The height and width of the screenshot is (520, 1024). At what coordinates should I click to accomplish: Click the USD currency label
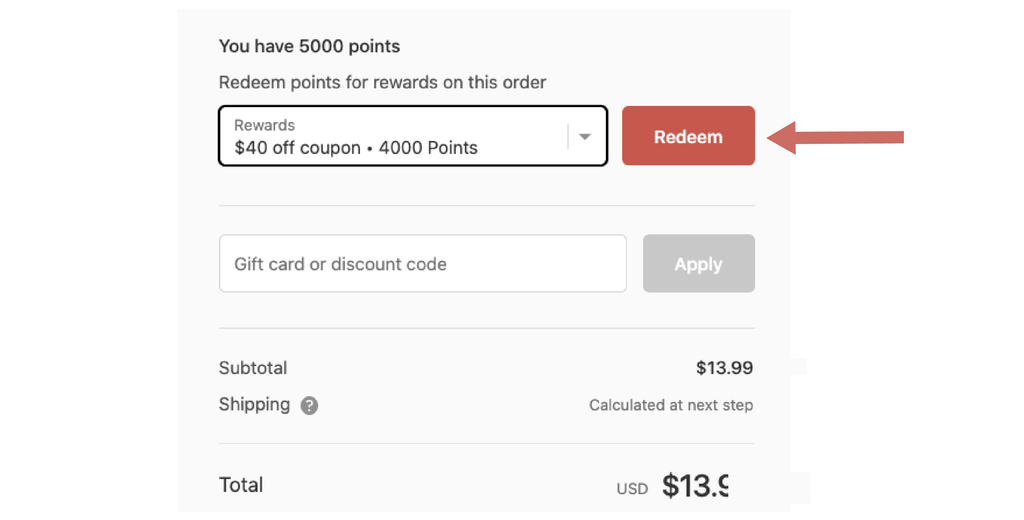(632, 489)
